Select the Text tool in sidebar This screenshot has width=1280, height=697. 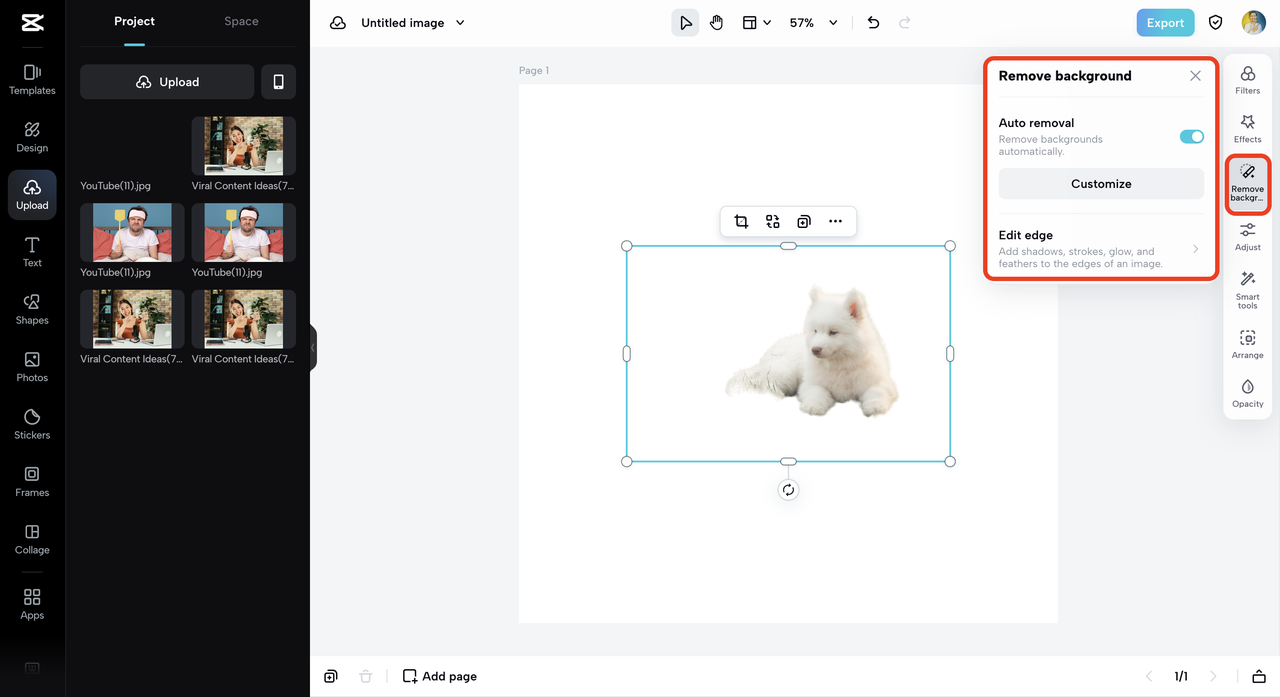(x=32, y=252)
